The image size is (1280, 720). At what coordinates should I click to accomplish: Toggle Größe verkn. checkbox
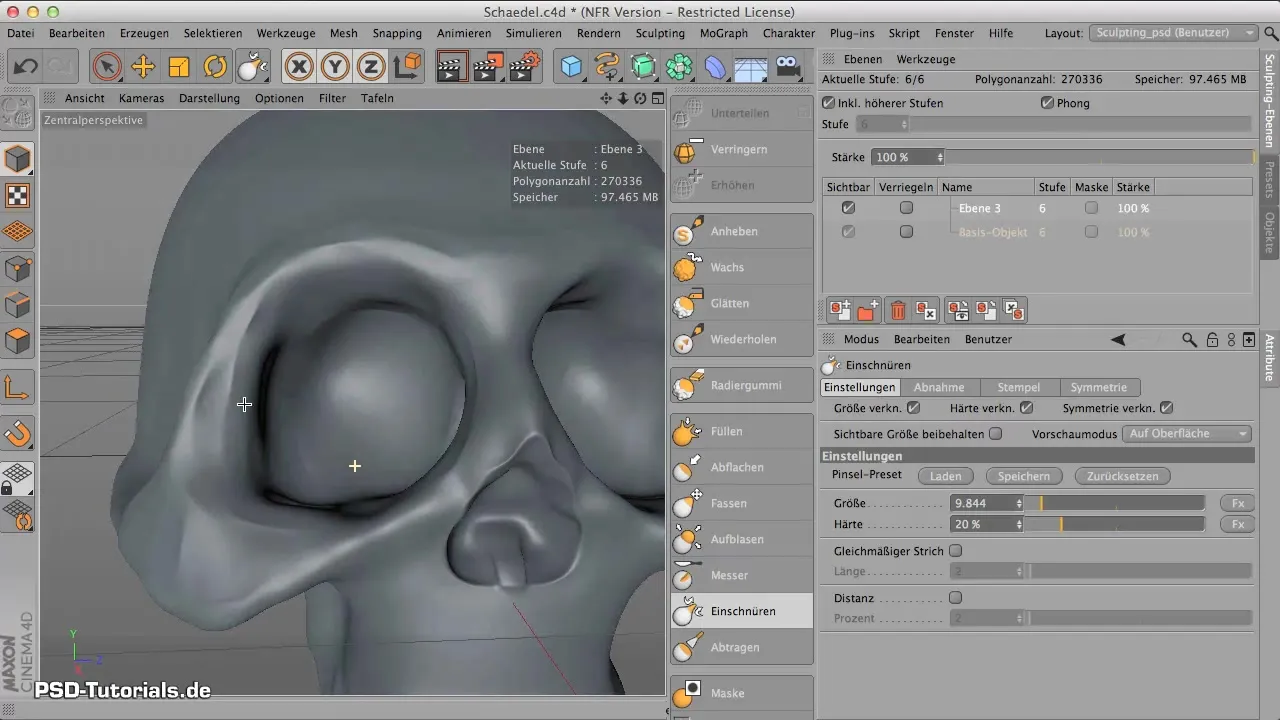click(913, 408)
